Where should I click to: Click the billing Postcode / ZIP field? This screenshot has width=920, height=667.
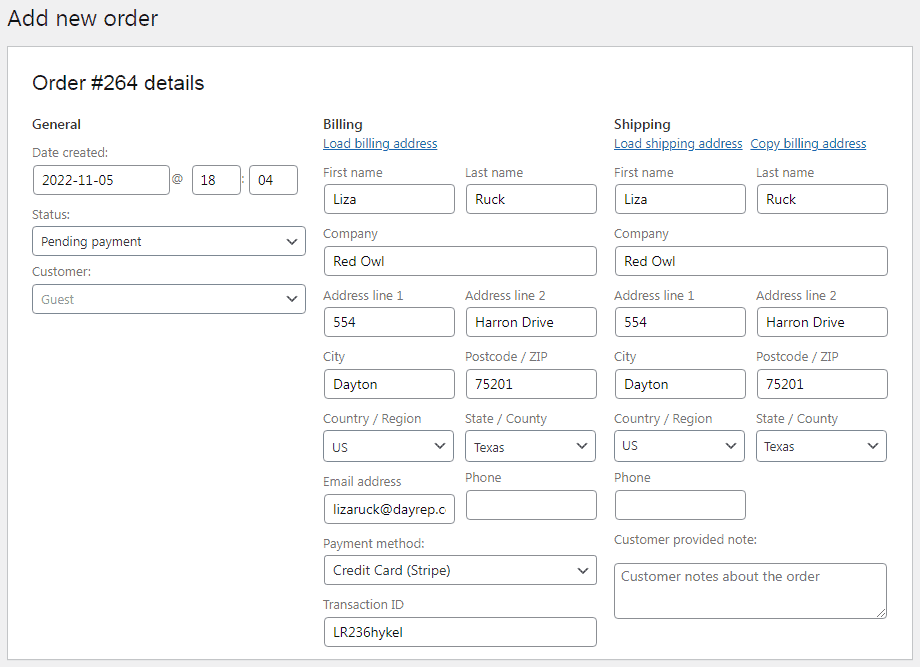pyautogui.click(x=531, y=384)
